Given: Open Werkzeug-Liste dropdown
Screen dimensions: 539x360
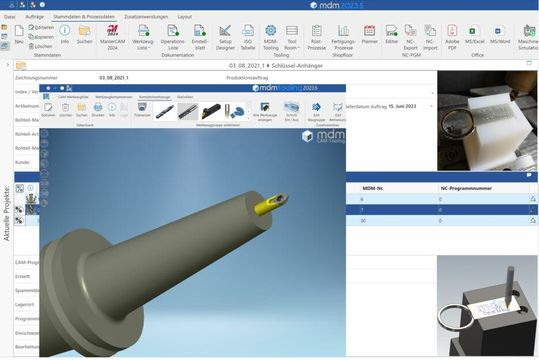Looking at the screenshot, I should pyautogui.click(x=143, y=37).
